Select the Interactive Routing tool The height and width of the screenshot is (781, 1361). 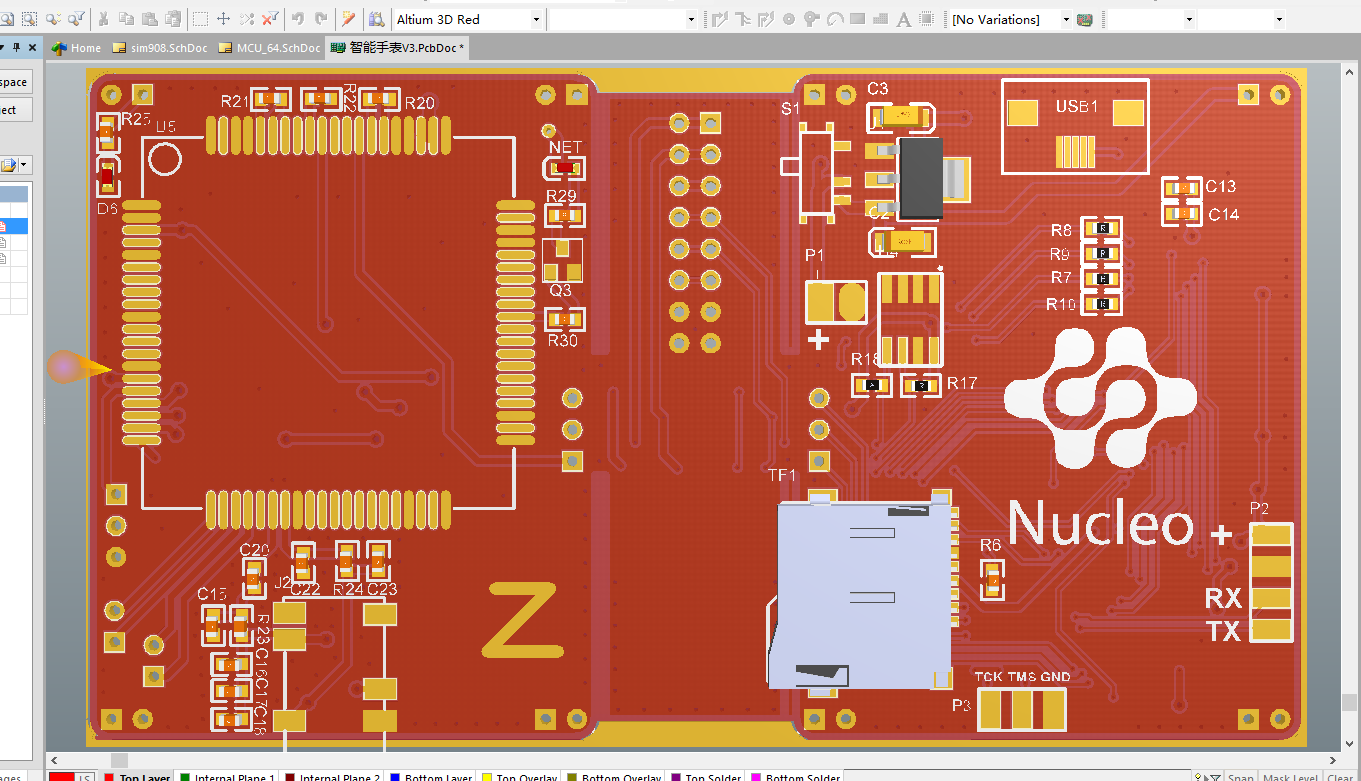(719, 19)
